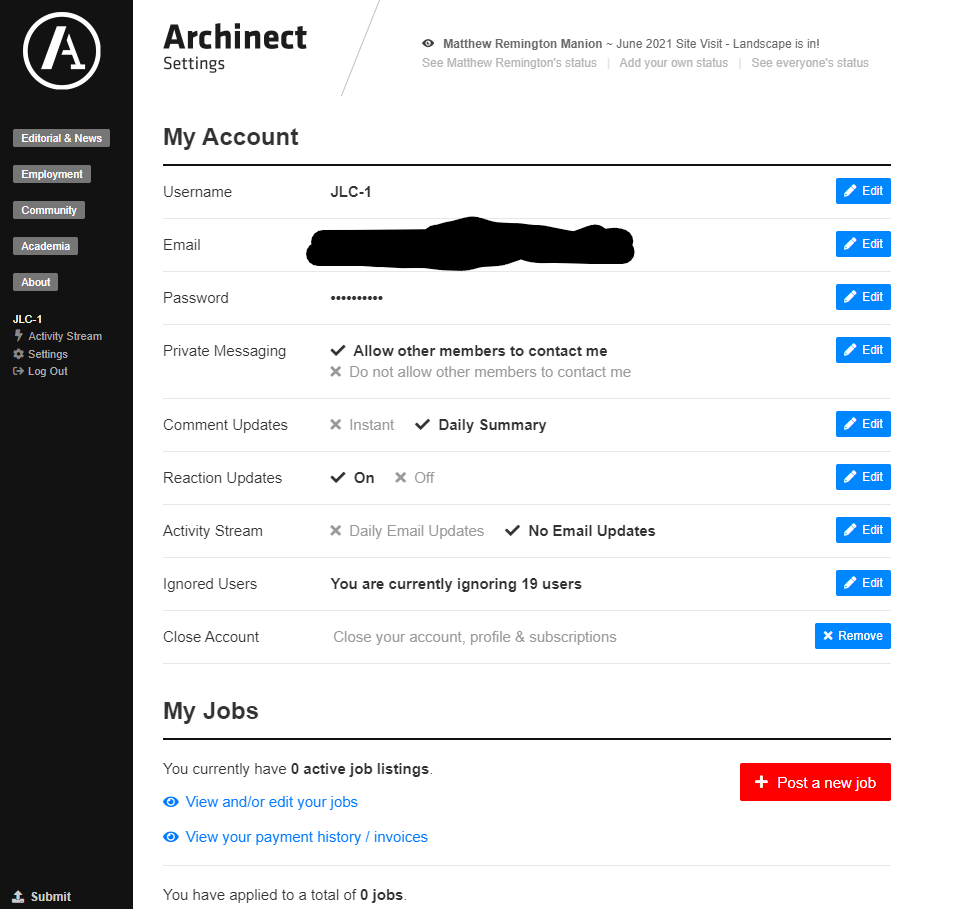Click the gear icon beside Settings in sidebar
The image size is (976, 909).
pyautogui.click(x=19, y=354)
